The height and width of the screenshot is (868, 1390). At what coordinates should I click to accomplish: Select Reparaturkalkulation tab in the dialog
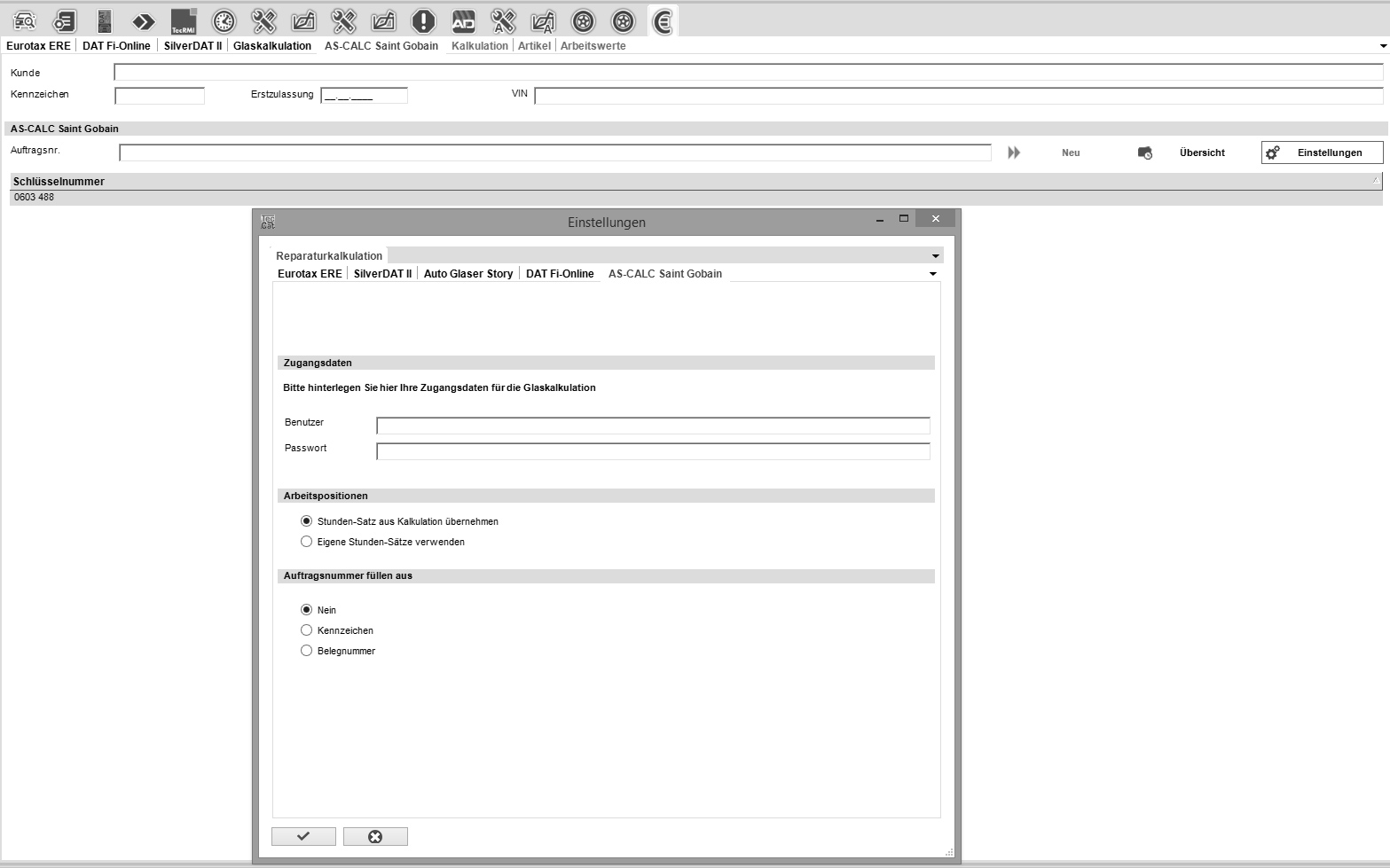coord(329,256)
